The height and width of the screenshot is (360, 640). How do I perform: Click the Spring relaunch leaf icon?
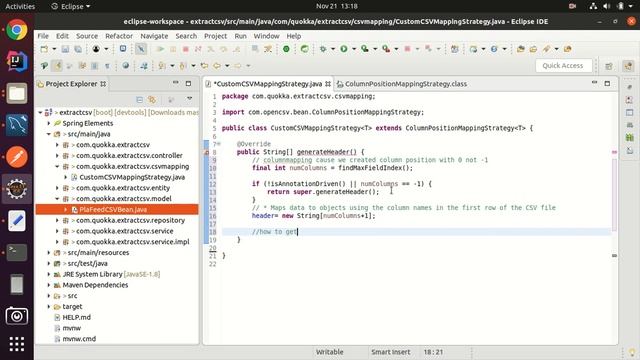(x=304, y=49)
